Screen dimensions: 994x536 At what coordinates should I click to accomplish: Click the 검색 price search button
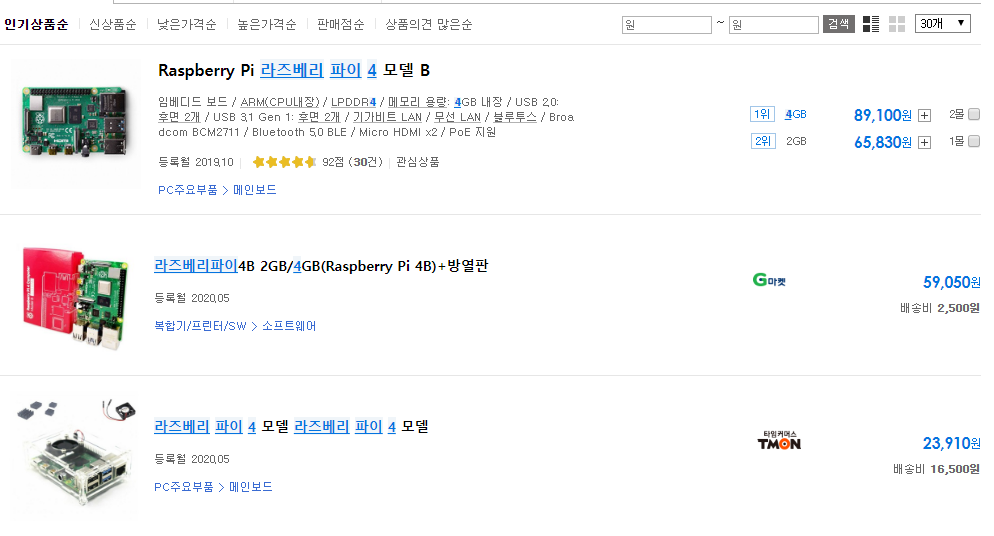tap(839, 24)
